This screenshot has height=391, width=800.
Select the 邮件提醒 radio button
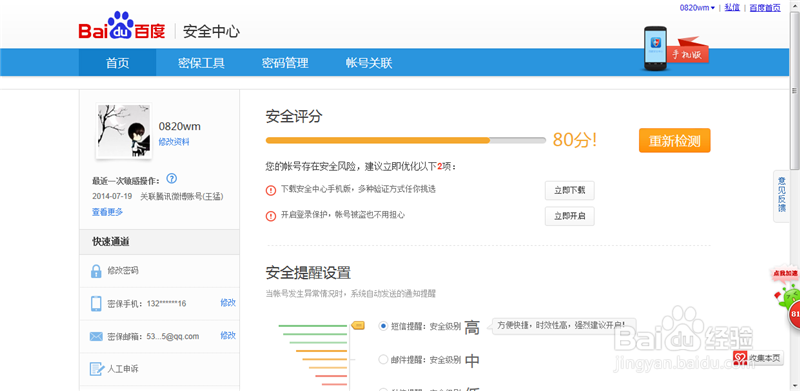coord(383,359)
